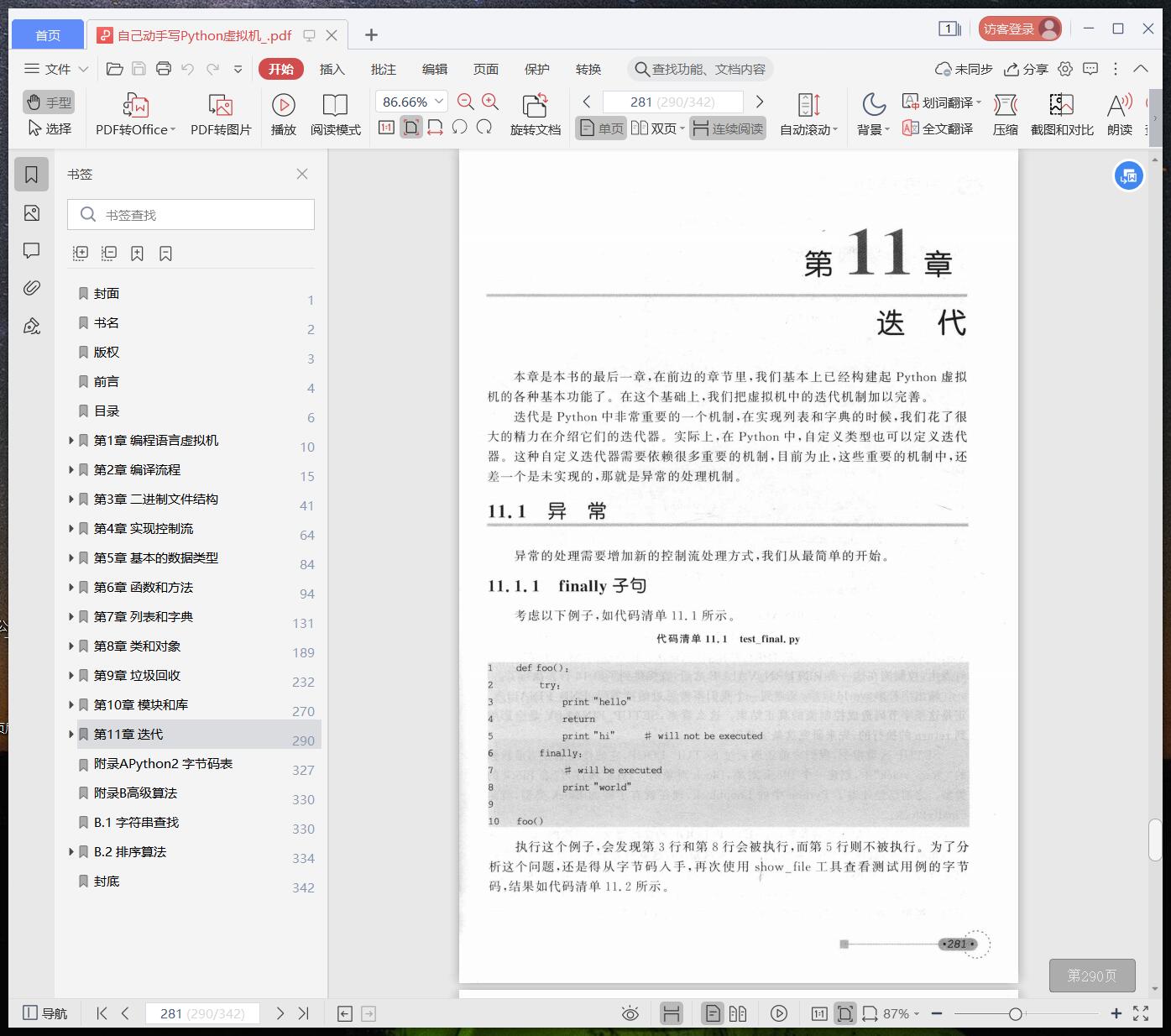The height and width of the screenshot is (1036, 1171).
Task: Open bookmark 附录APython2 字节码表
Action: click(163, 764)
